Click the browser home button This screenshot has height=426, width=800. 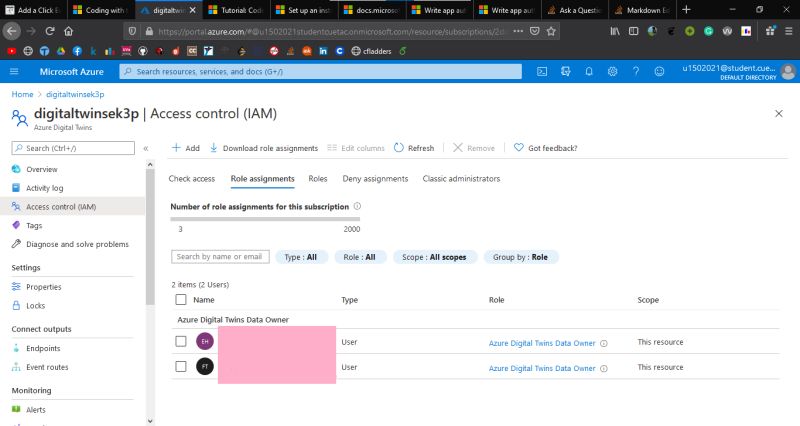pos(68,31)
